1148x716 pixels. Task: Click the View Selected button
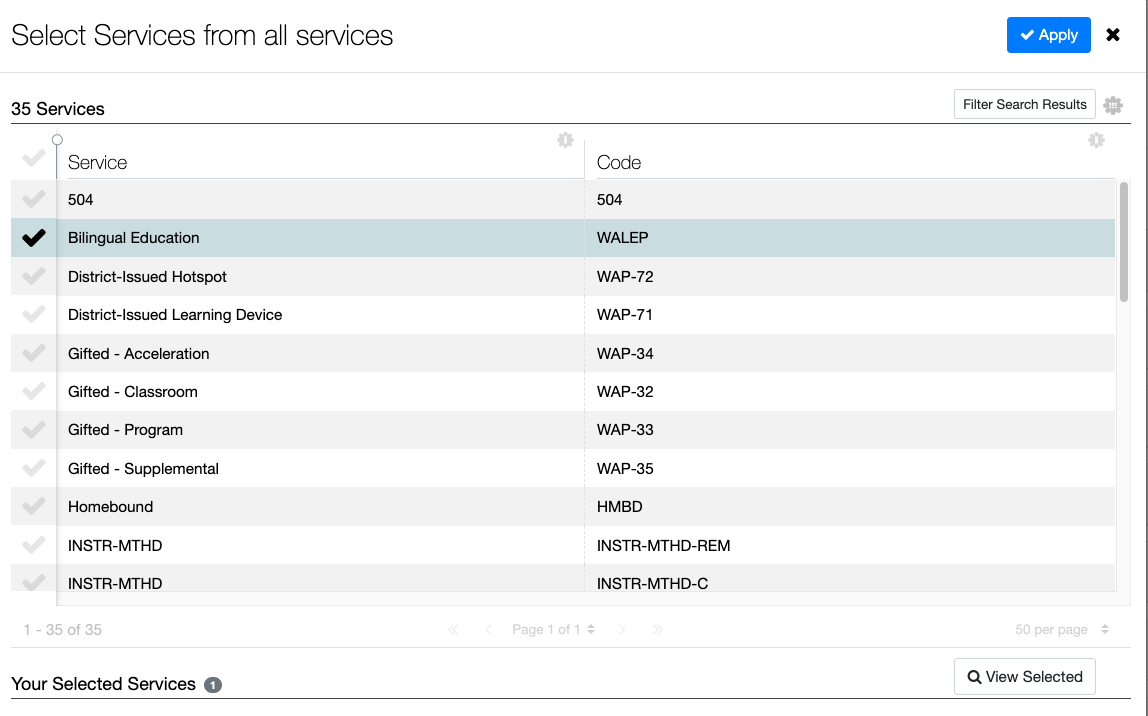click(1024, 676)
